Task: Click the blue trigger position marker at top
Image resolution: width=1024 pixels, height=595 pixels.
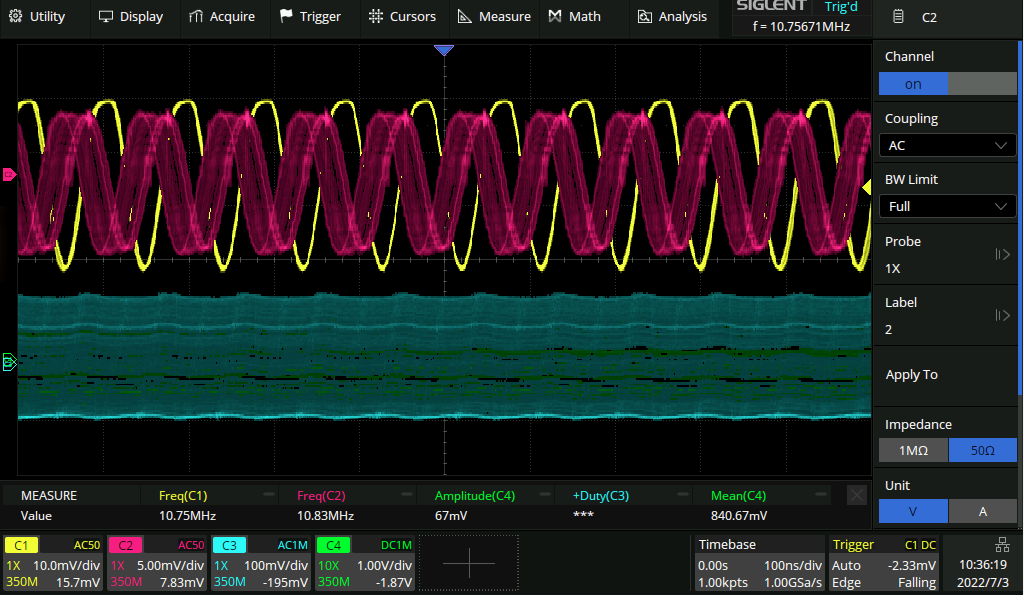Action: pyautogui.click(x=444, y=50)
